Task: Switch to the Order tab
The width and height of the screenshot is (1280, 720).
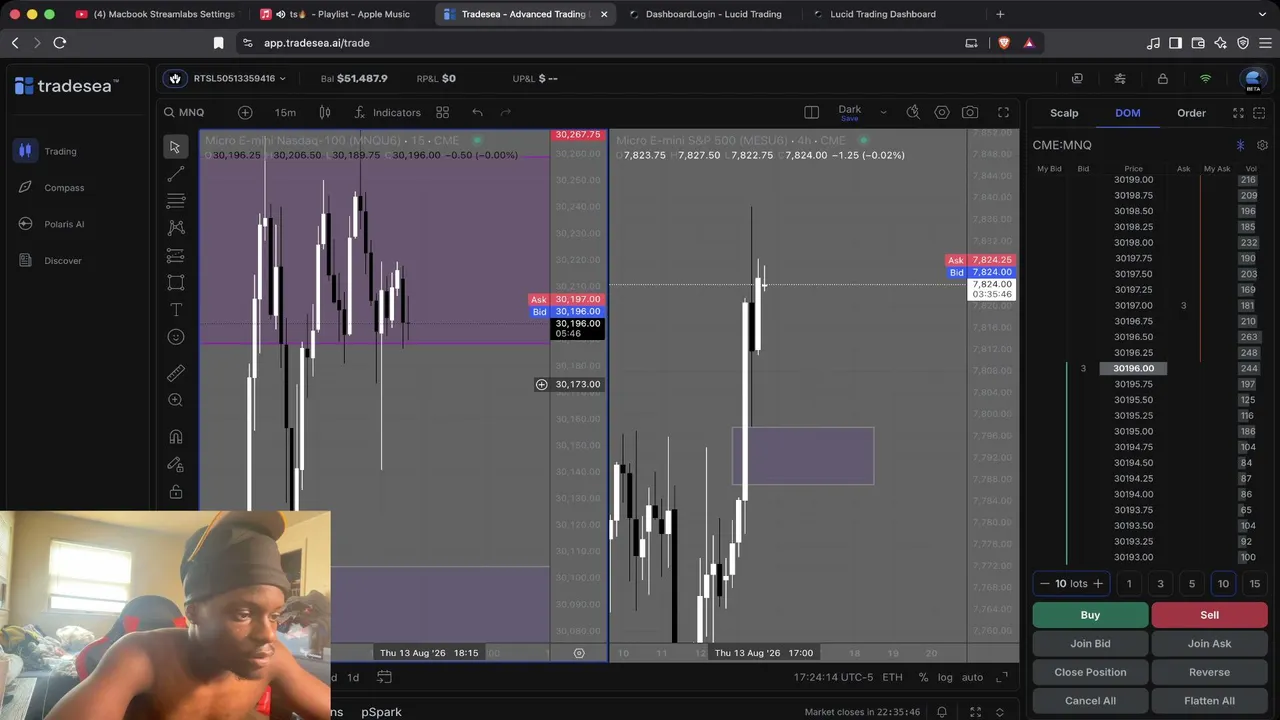Action: pos(1191,113)
